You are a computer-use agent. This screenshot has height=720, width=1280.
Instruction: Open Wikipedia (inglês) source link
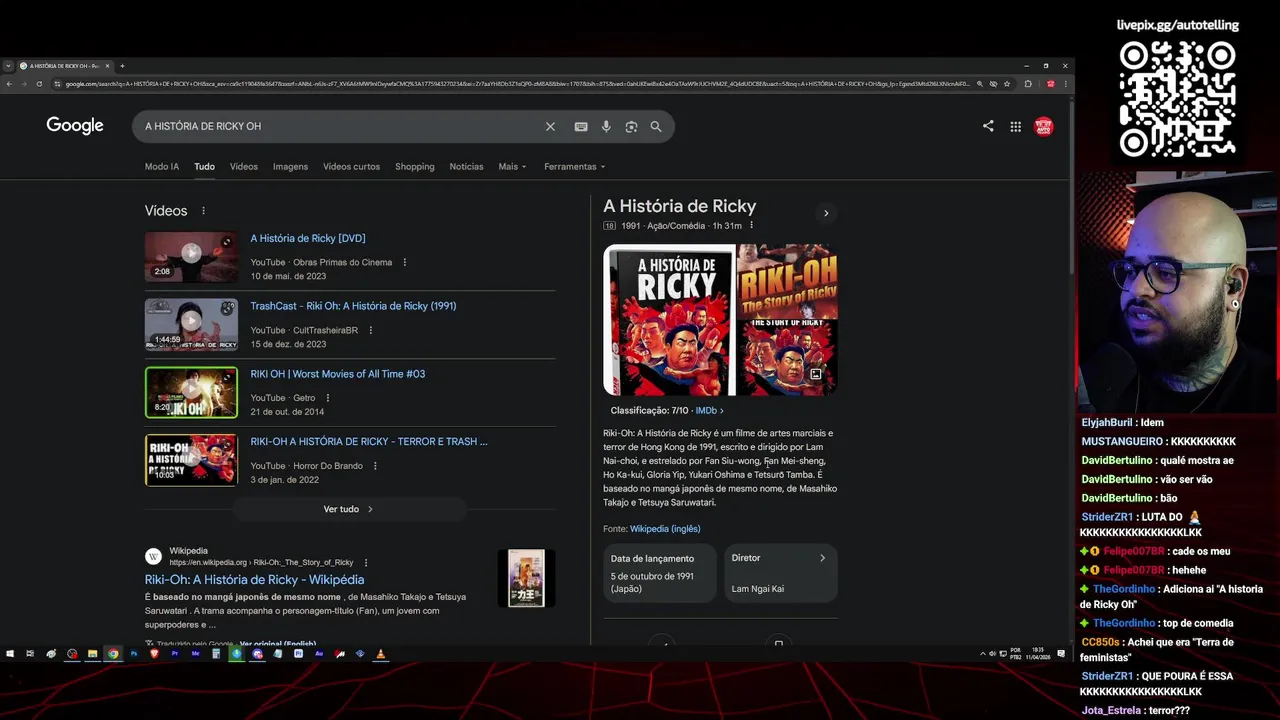click(x=665, y=529)
